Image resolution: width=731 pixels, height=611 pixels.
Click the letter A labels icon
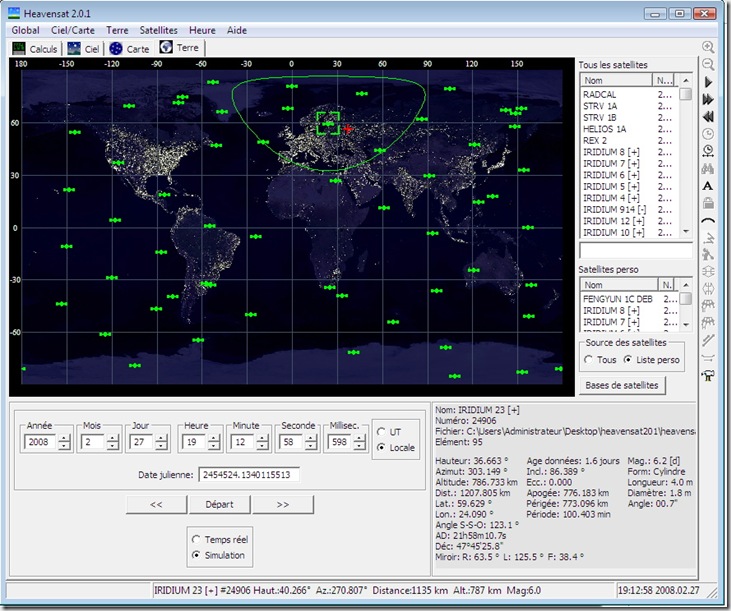(708, 186)
